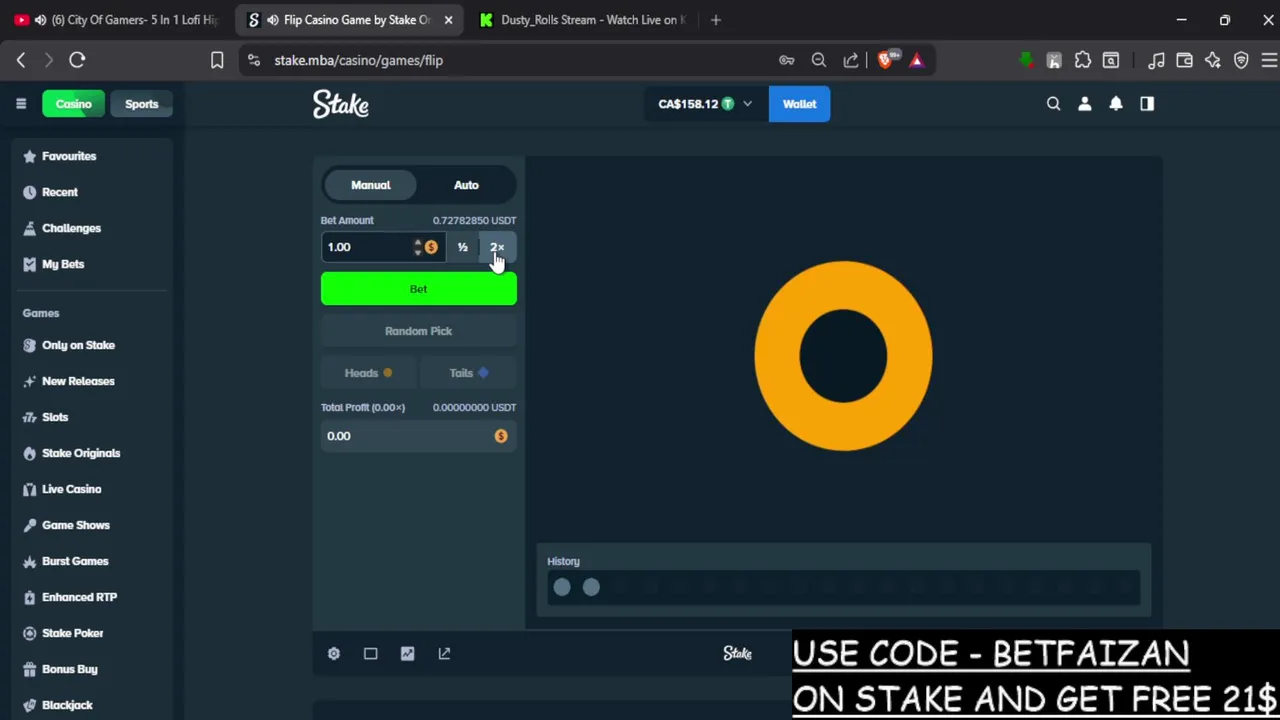Double the bet with 2× button
The height and width of the screenshot is (720, 1280).
[x=498, y=247]
